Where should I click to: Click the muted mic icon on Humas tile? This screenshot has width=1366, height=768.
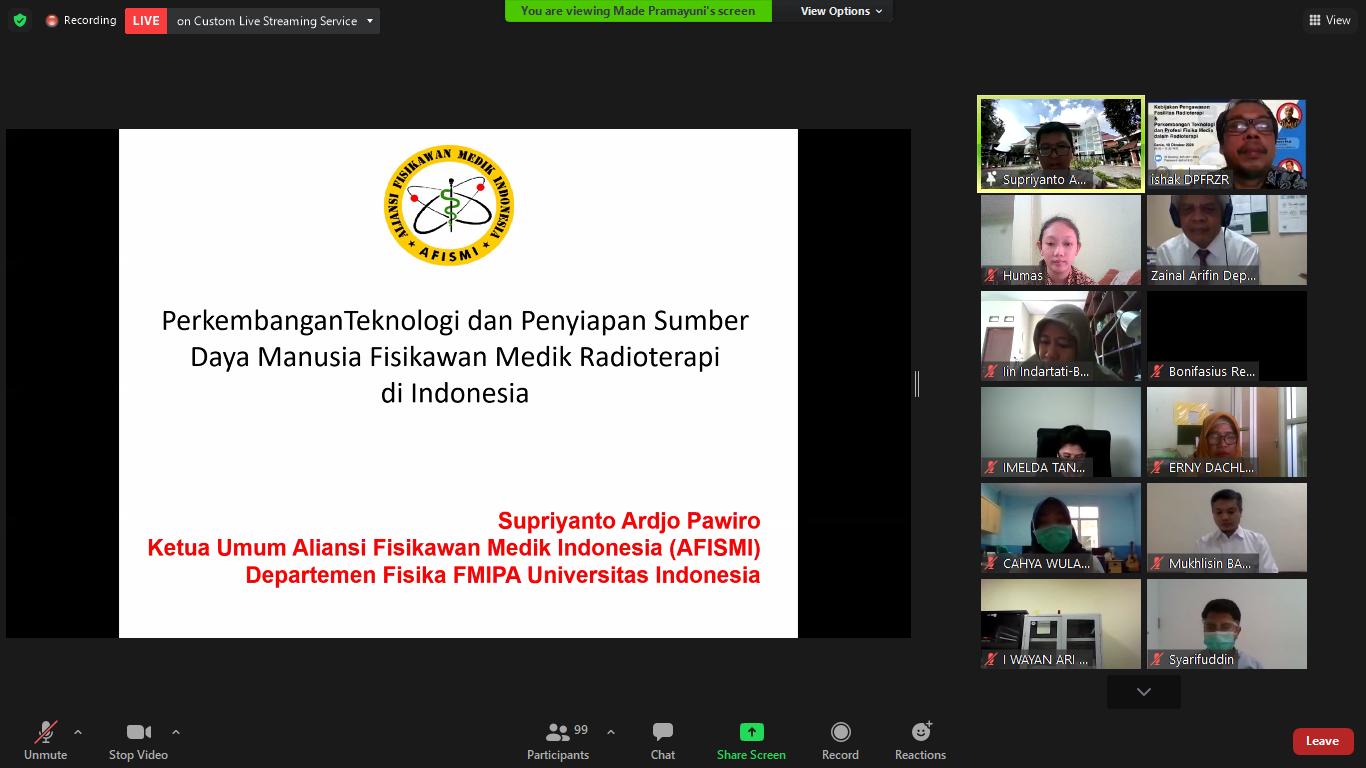992,276
